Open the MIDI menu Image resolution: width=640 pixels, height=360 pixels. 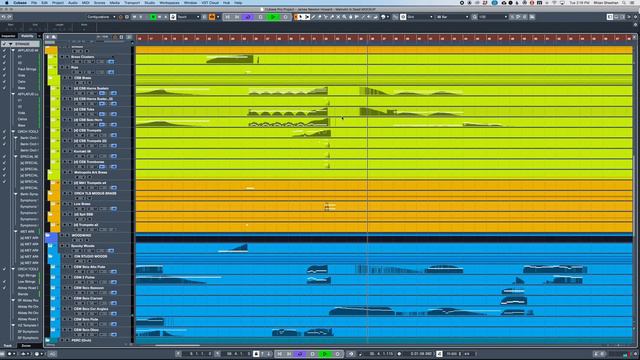pyautogui.click(x=86, y=3)
